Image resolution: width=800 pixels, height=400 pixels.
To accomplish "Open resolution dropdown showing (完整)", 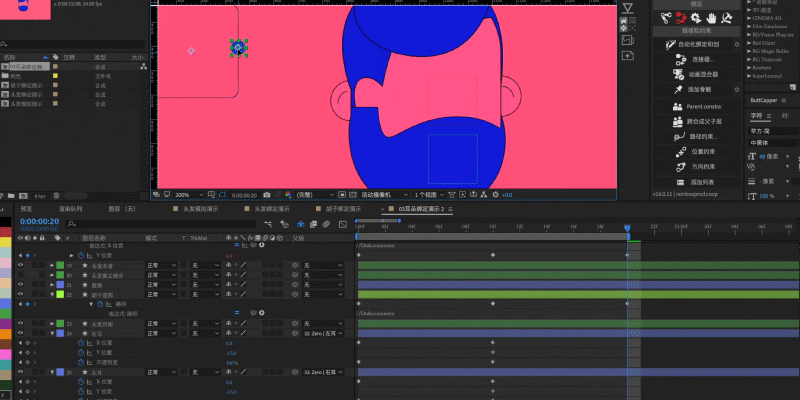I will [315, 195].
